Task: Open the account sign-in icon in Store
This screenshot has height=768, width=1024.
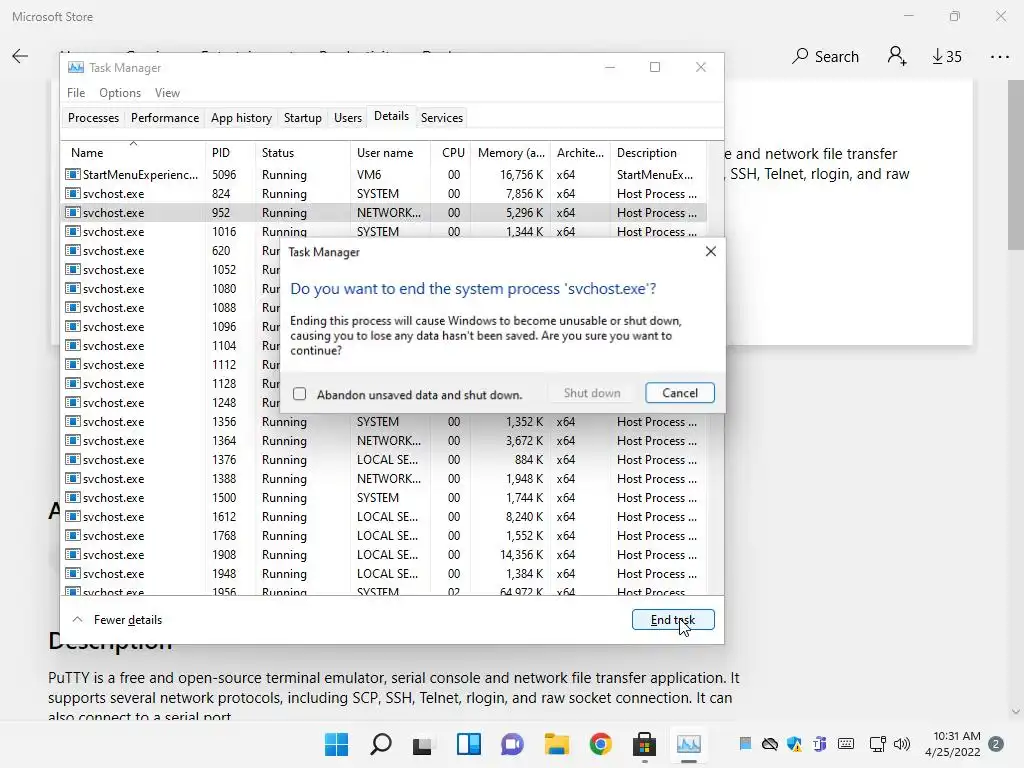Action: click(897, 56)
